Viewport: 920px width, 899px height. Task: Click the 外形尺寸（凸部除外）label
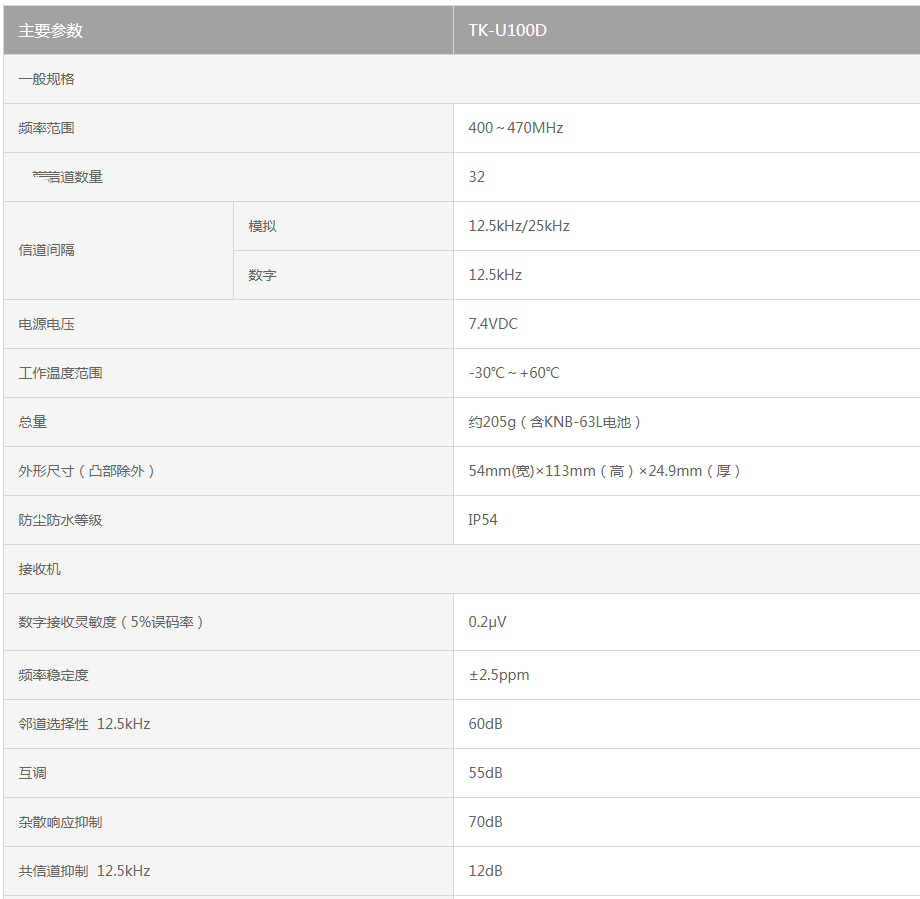pos(86,471)
